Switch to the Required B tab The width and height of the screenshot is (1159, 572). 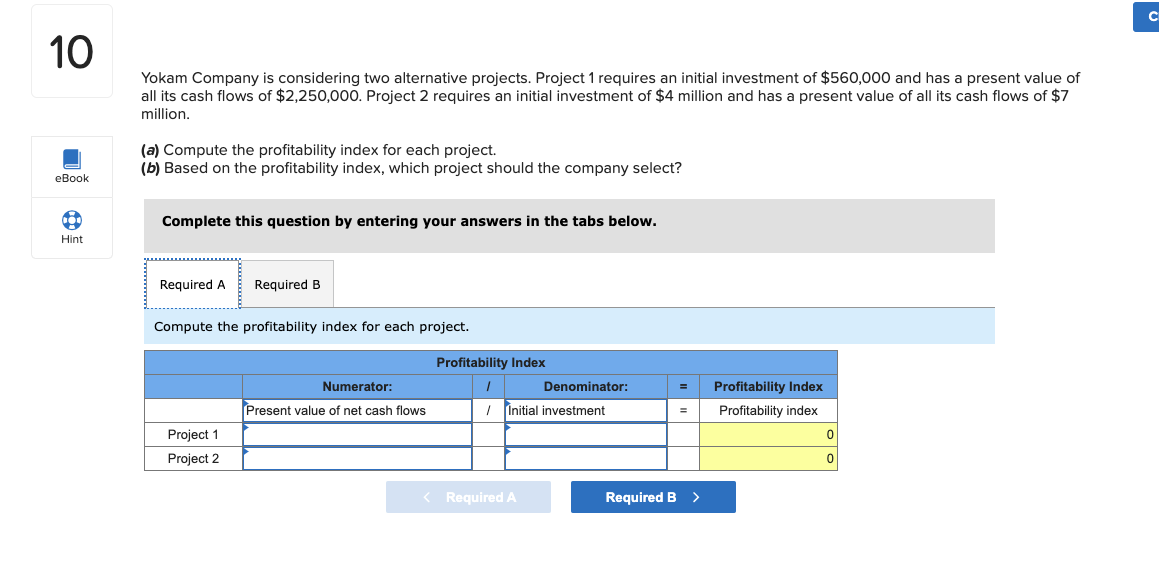pyautogui.click(x=288, y=284)
